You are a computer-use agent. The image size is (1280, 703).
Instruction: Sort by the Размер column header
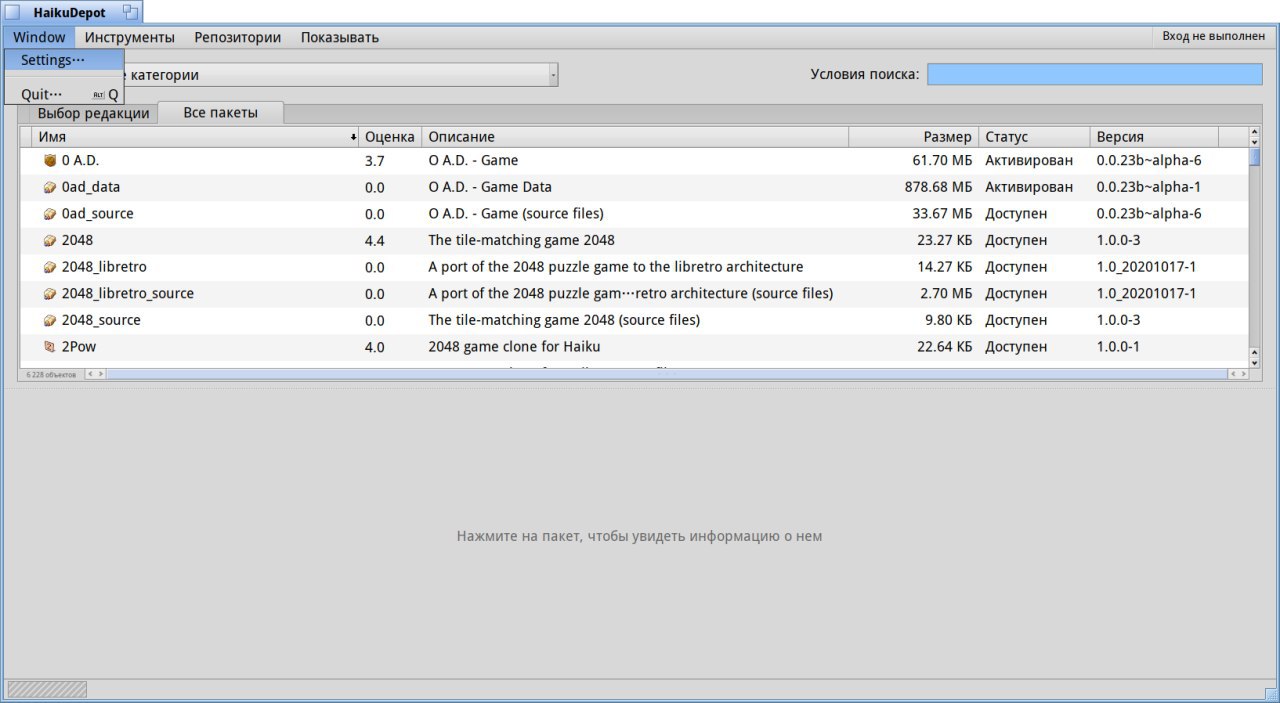pos(913,137)
